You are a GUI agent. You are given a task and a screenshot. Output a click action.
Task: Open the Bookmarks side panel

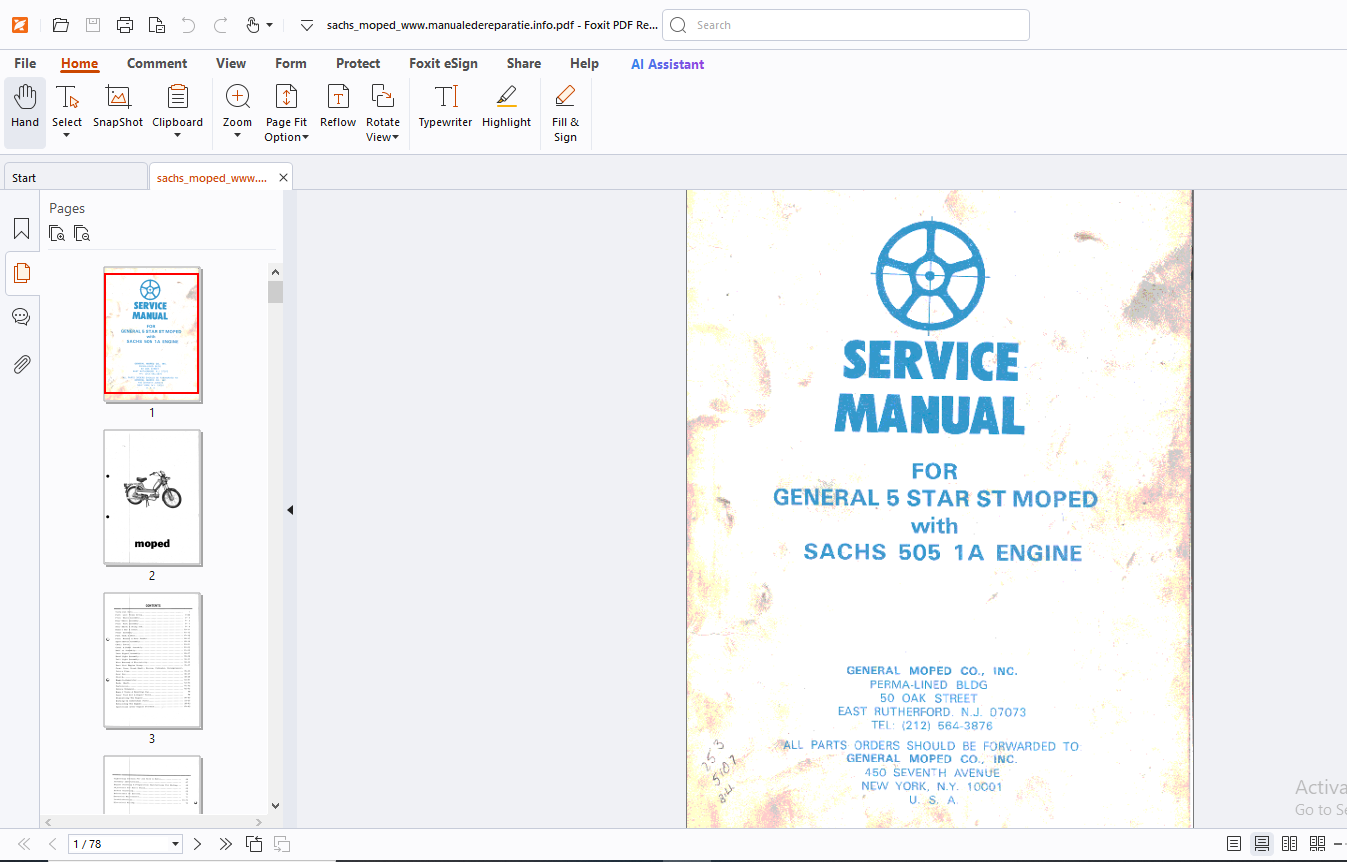[21, 229]
